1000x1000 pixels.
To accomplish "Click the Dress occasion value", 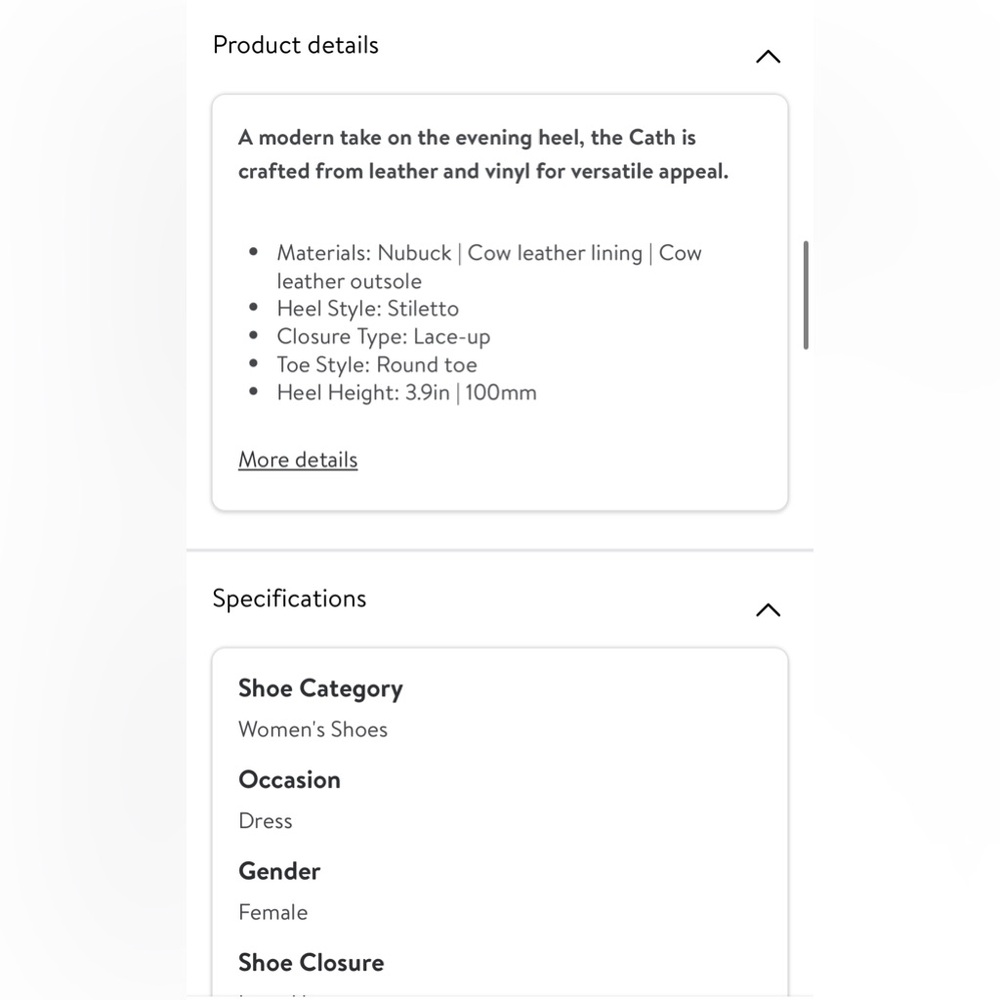I will tap(265, 821).
